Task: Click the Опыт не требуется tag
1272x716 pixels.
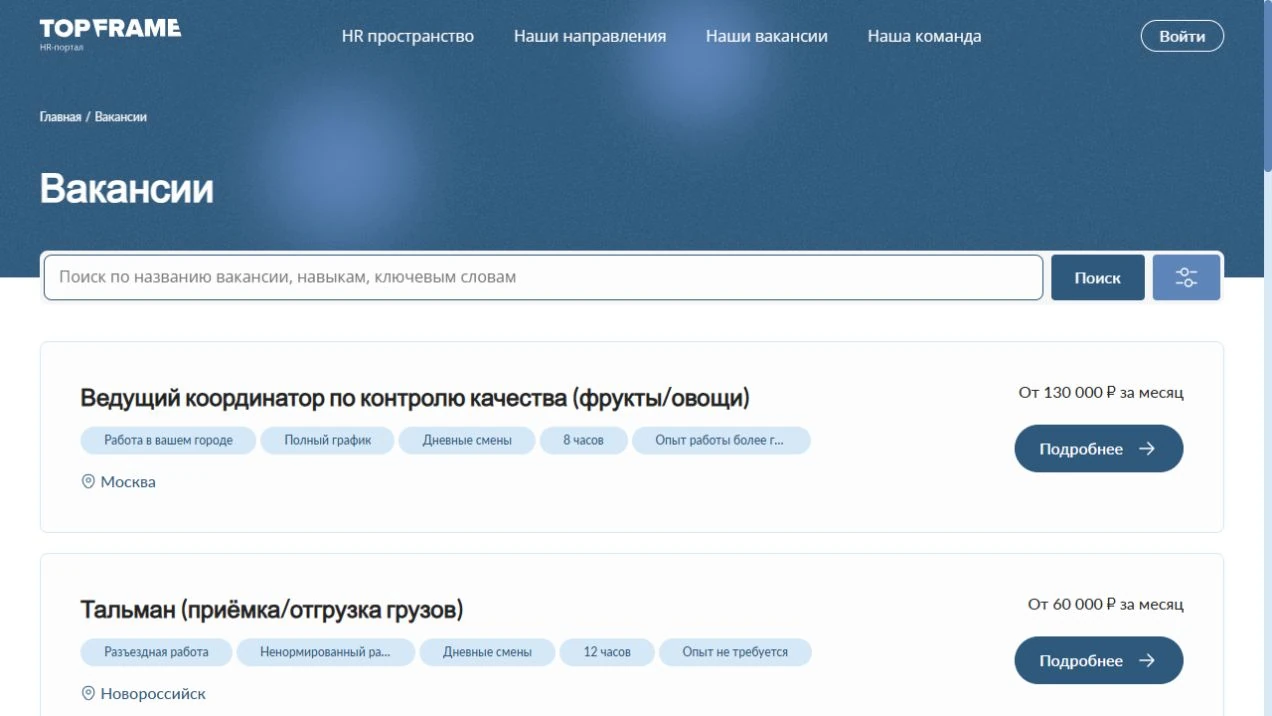Action: [x=735, y=653]
